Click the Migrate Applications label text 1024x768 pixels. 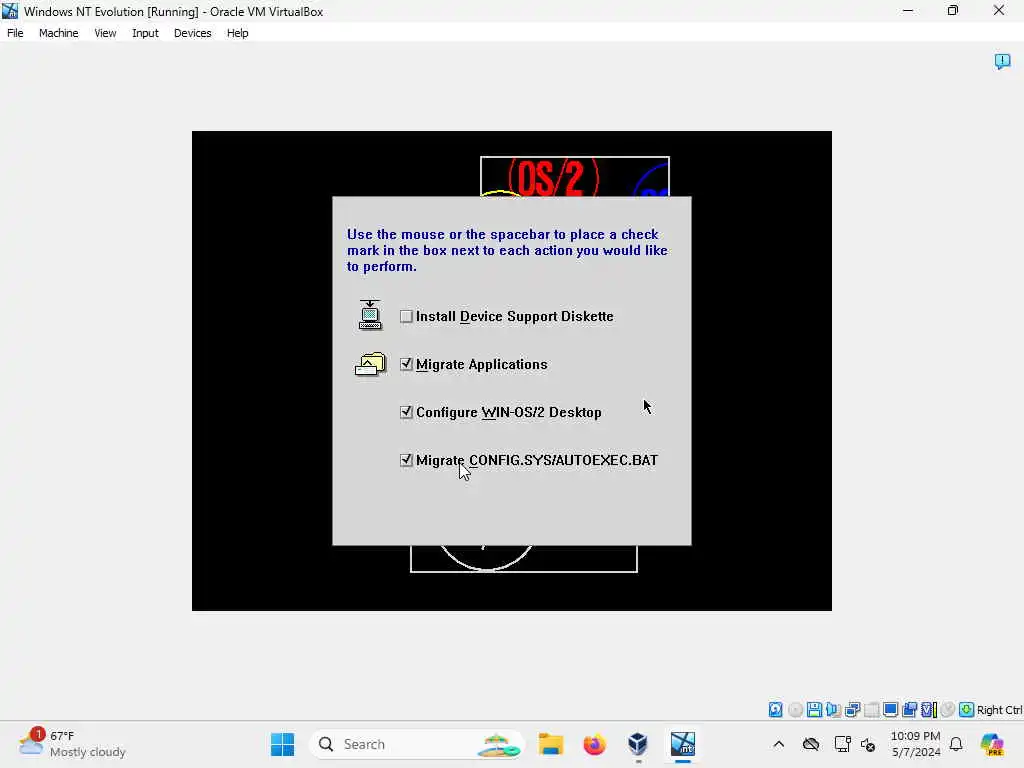coord(481,364)
